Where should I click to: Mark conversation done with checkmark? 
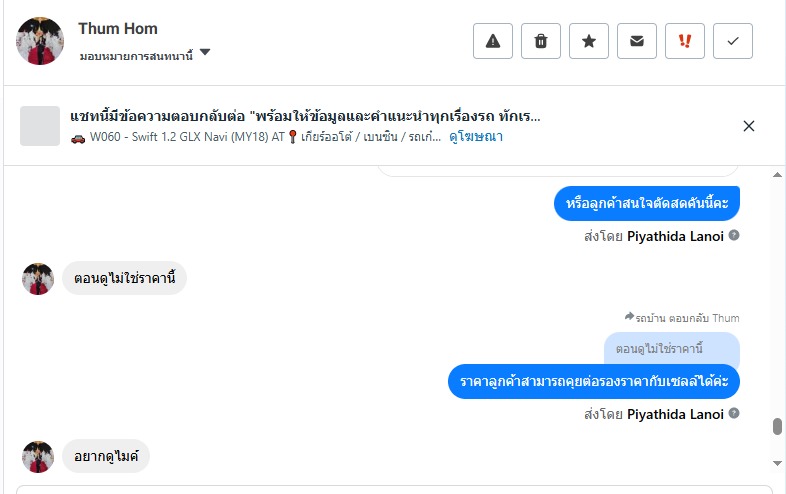(733, 41)
